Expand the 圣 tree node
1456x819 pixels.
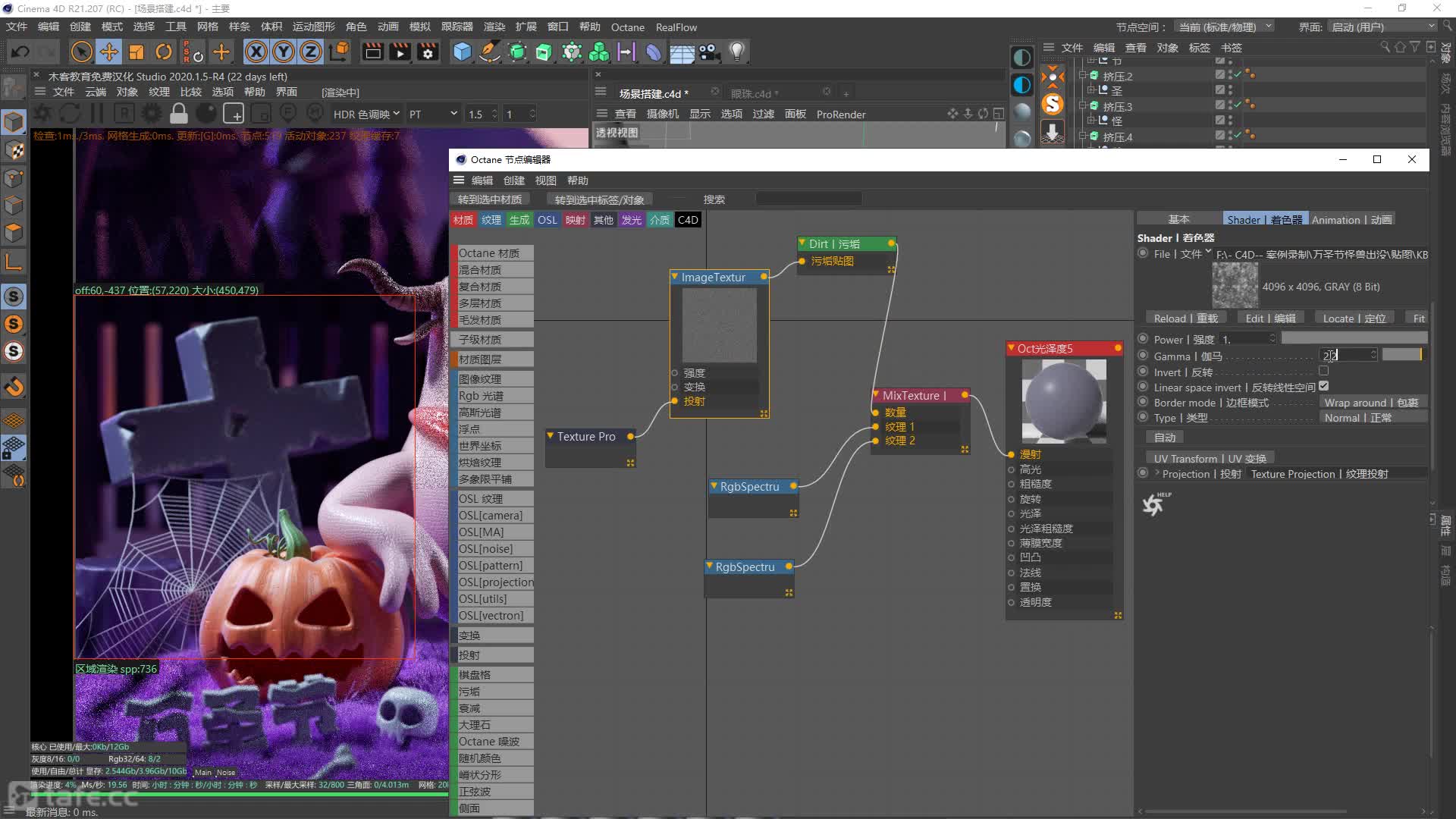pos(1092,89)
